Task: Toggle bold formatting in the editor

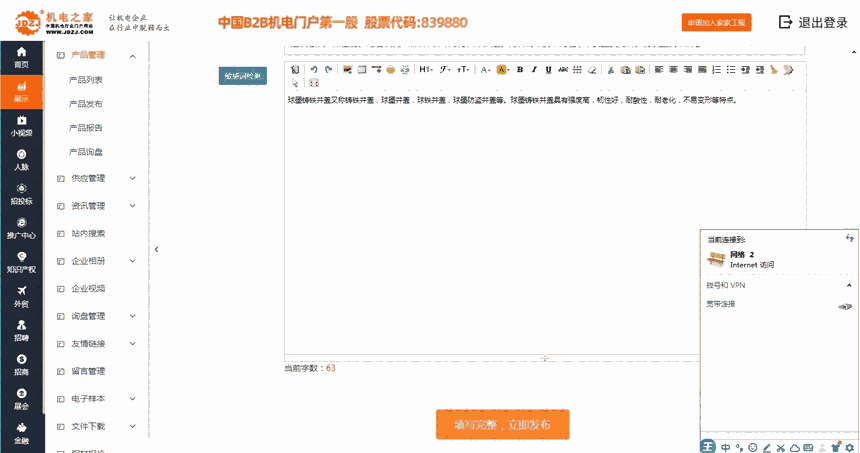Action: click(x=520, y=70)
